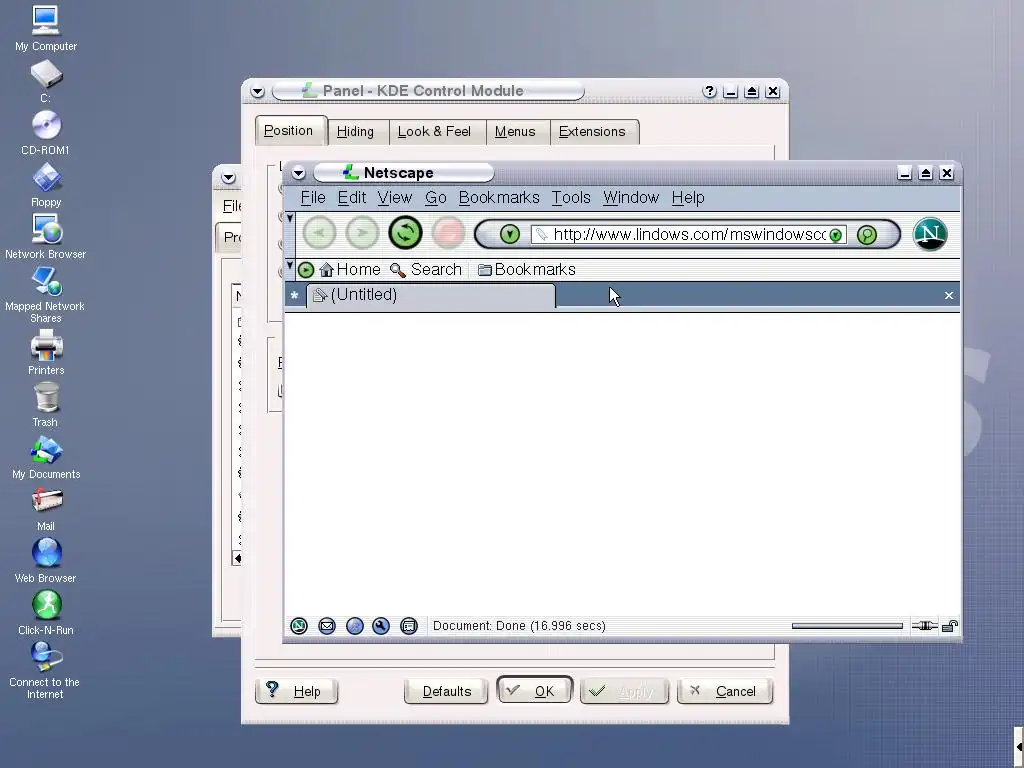
Task: Switch to the Look & Feel tab
Action: tap(437, 132)
